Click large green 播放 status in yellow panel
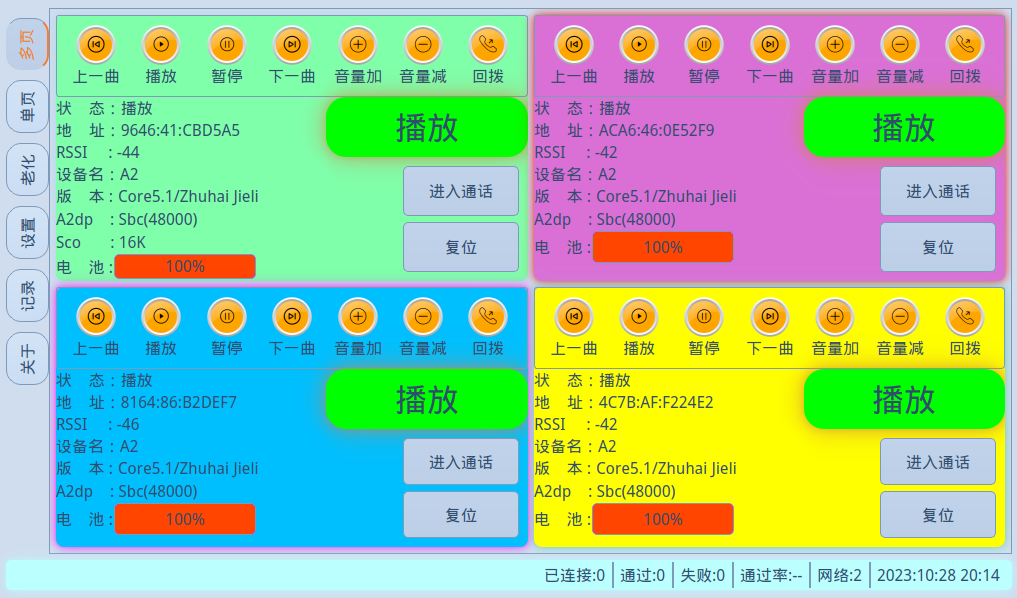The height and width of the screenshot is (598, 1017). [904, 399]
